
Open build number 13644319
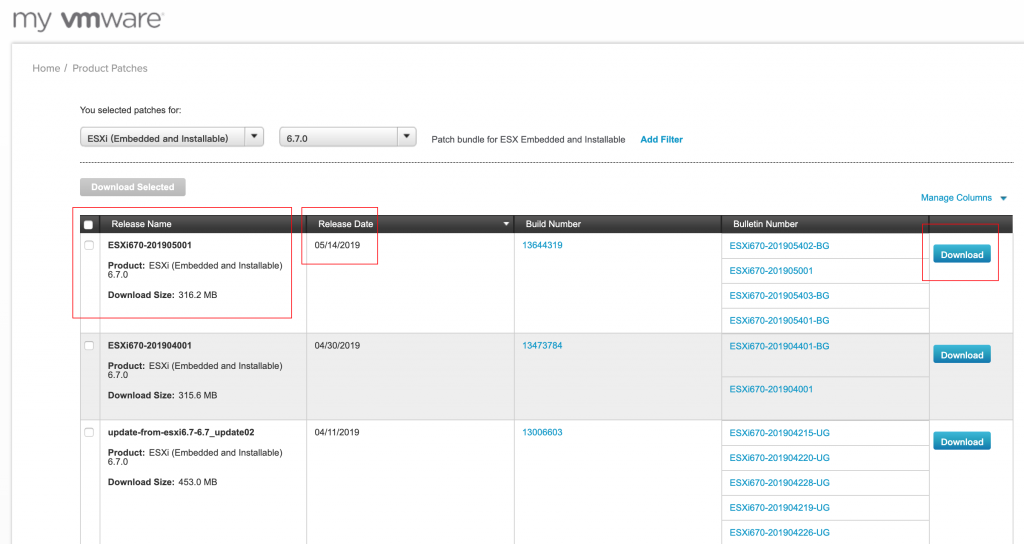[x=542, y=245]
